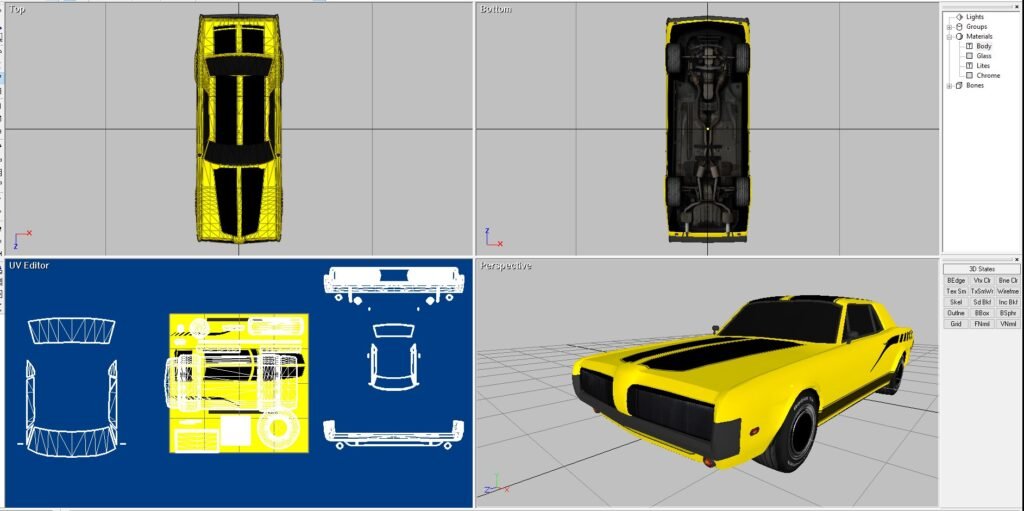Toggle the BBox bounding box display
Viewport: 1024px width, 511px height.
(x=982, y=313)
